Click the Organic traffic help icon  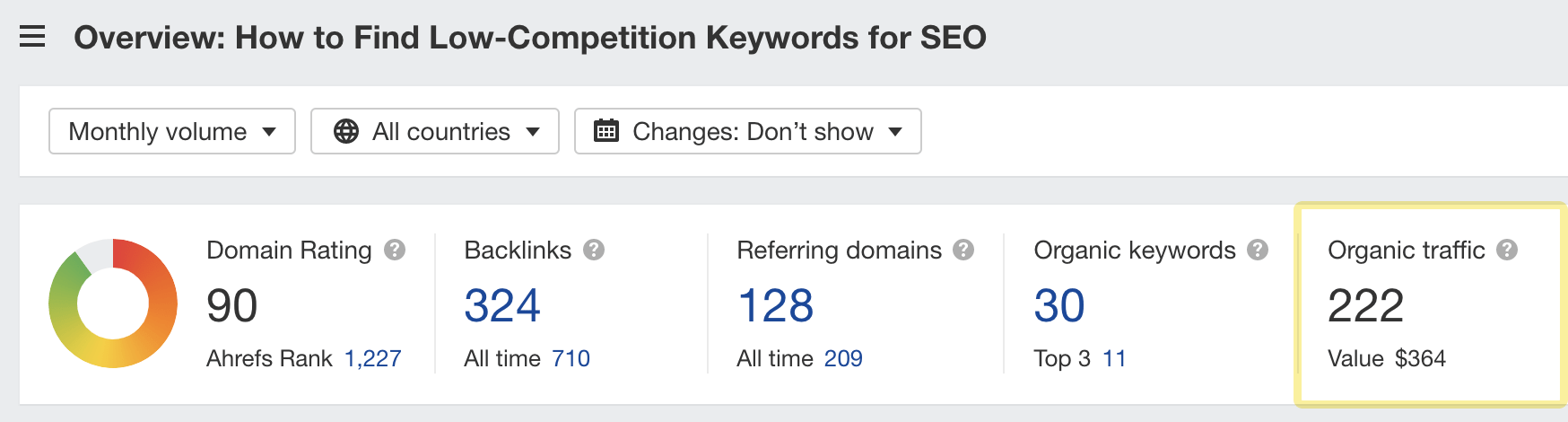[x=1507, y=250]
